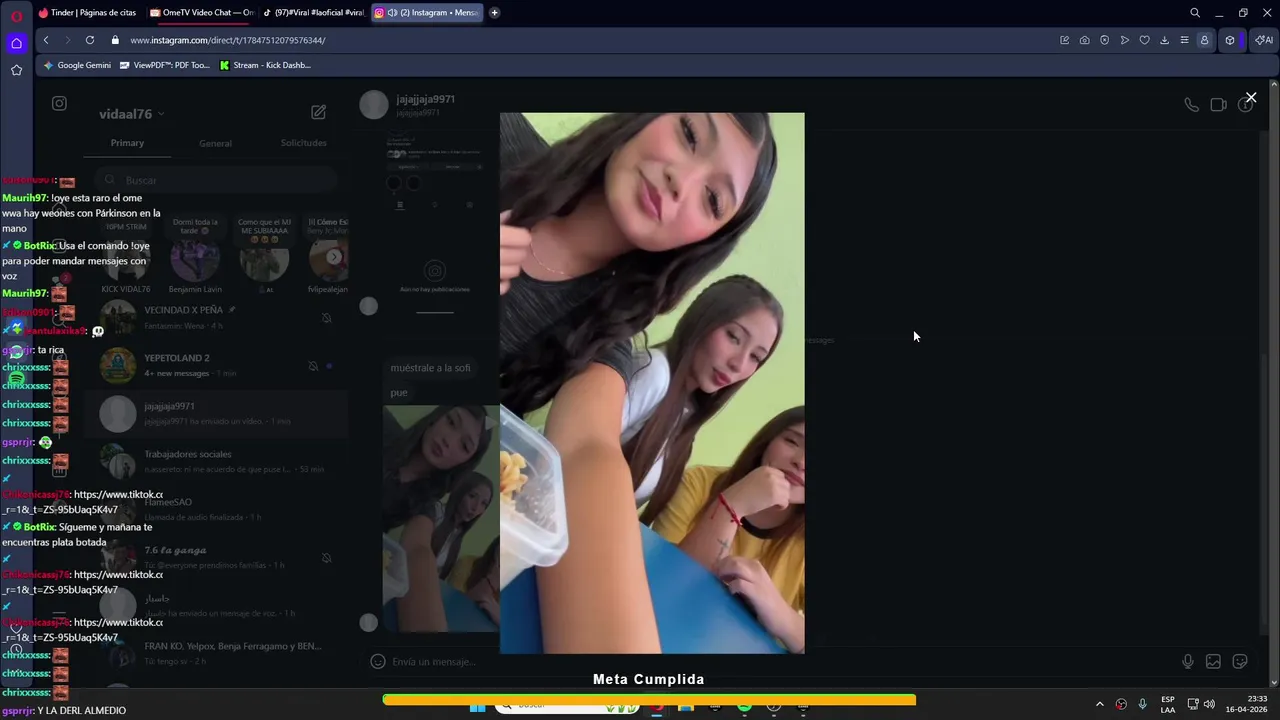
Task: Reload the Instagram page
Action: [x=90, y=40]
